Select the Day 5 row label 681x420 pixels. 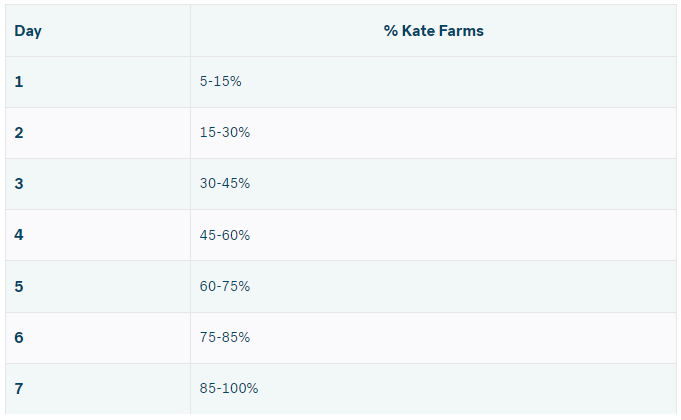pyautogui.click(x=19, y=287)
